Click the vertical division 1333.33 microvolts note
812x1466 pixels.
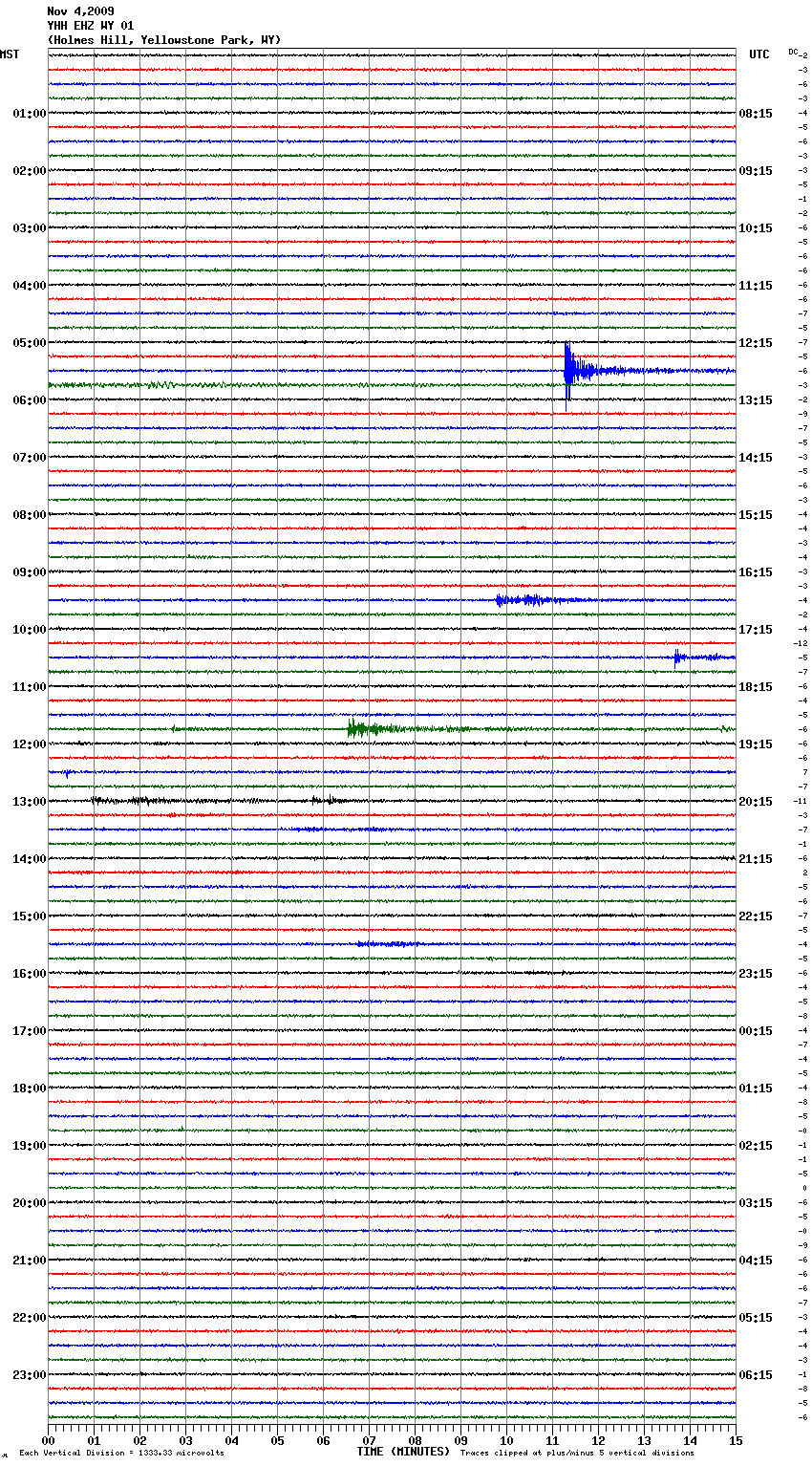click(x=121, y=1453)
